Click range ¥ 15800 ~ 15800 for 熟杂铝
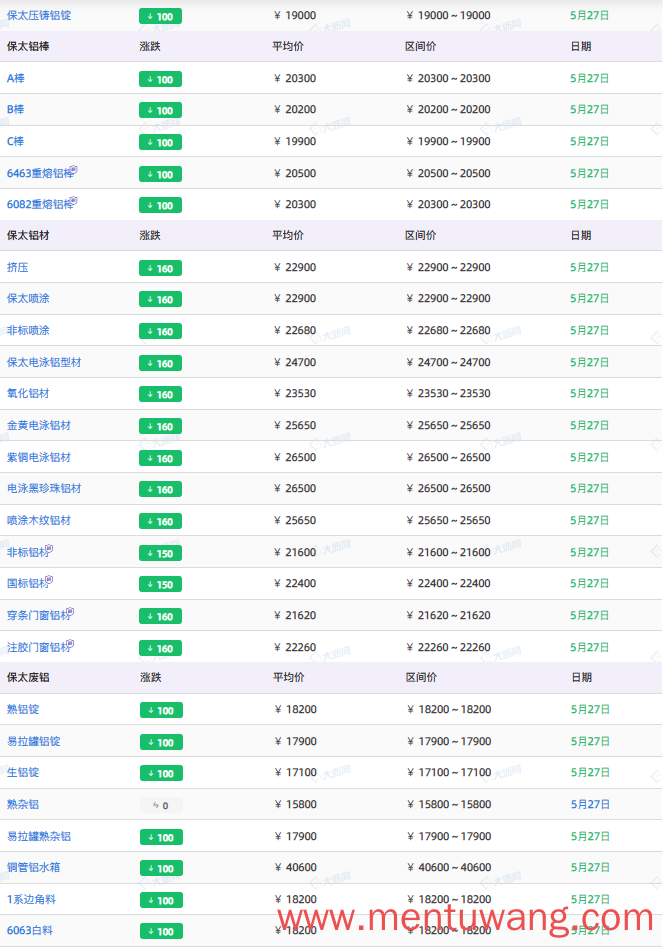The image size is (663, 948). pyautogui.click(x=449, y=804)
